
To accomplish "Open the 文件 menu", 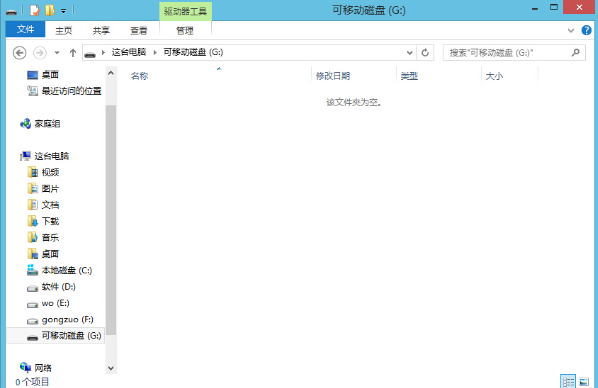I will 26,29.
